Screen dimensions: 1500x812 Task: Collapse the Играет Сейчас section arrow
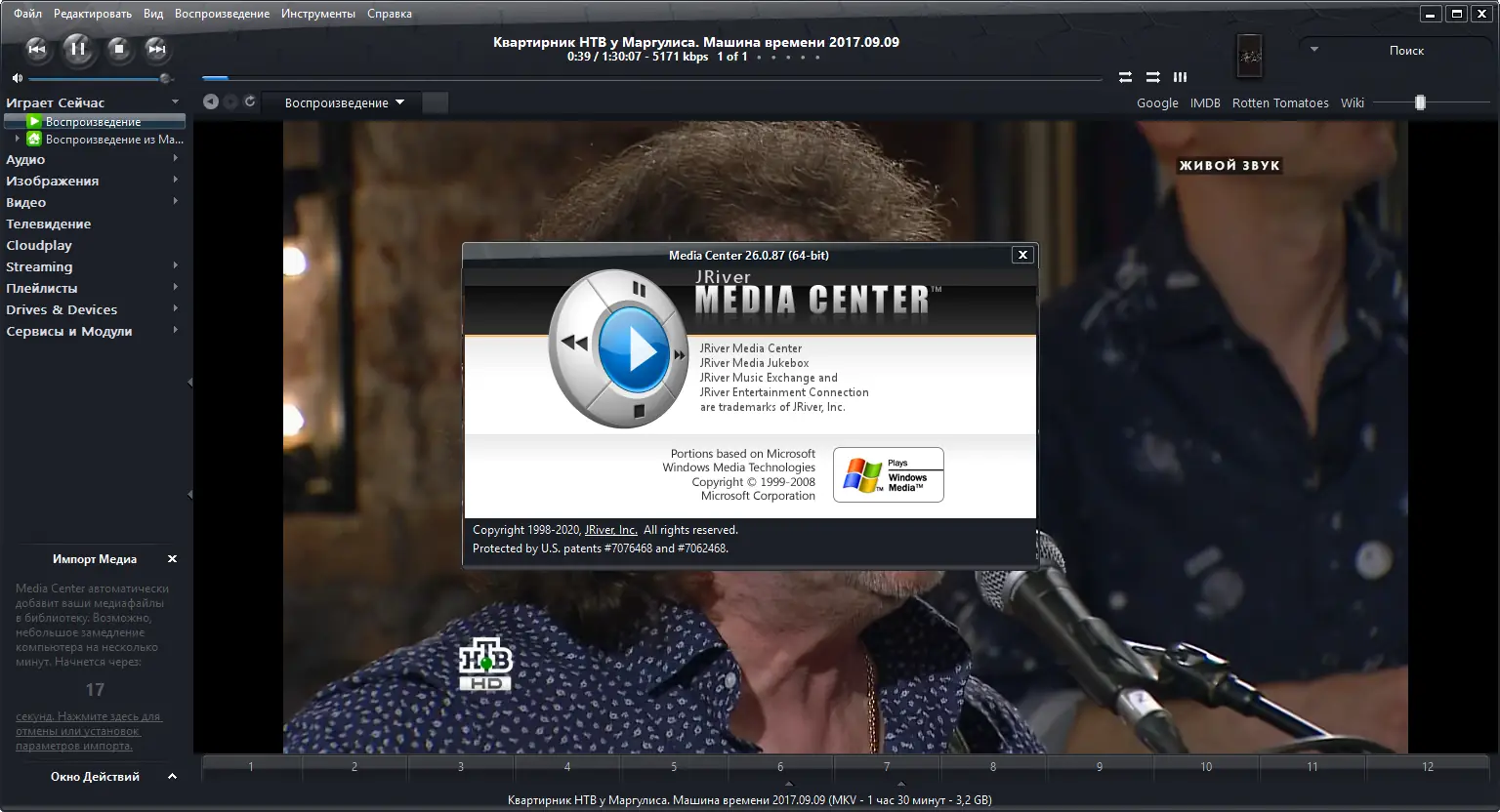pyautogui.click(x=175, y=101)
